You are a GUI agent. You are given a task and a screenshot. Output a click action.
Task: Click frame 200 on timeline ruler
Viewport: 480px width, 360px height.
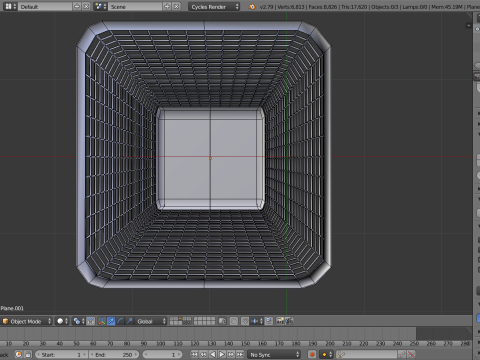click(x=330, y=343)
